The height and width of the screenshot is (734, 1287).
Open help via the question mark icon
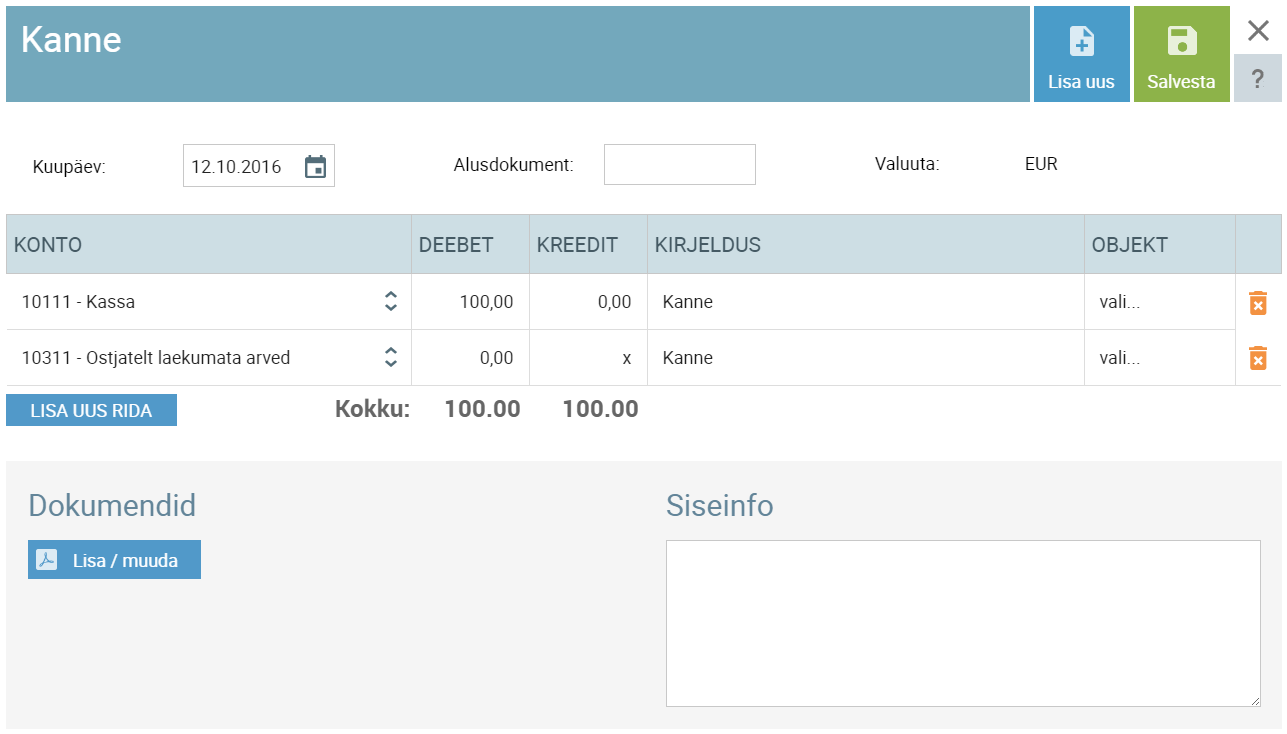(1258, 79)
